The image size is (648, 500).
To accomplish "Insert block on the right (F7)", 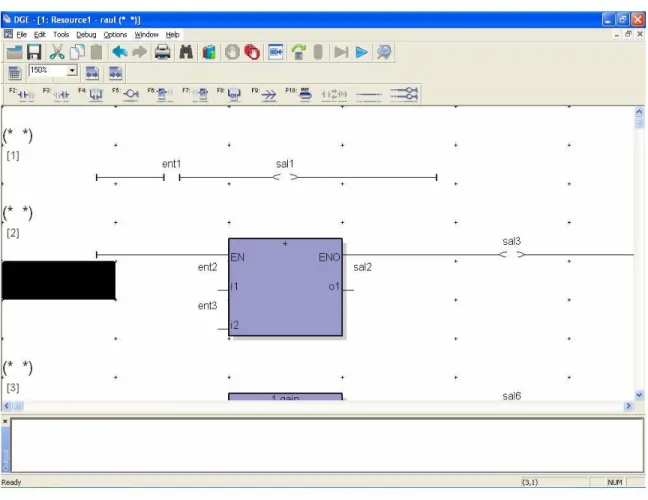I will coord(195,94).
